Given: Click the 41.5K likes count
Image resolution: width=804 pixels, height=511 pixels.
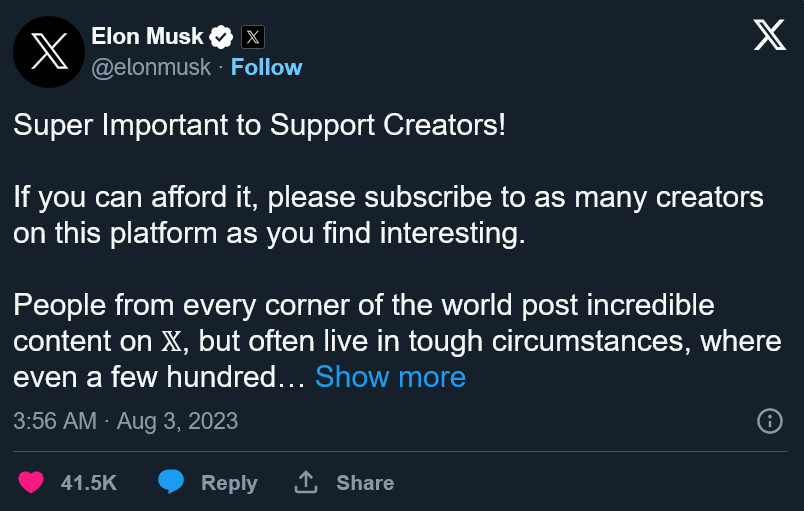Looking at the screenshot, I should tap(89, 483).
